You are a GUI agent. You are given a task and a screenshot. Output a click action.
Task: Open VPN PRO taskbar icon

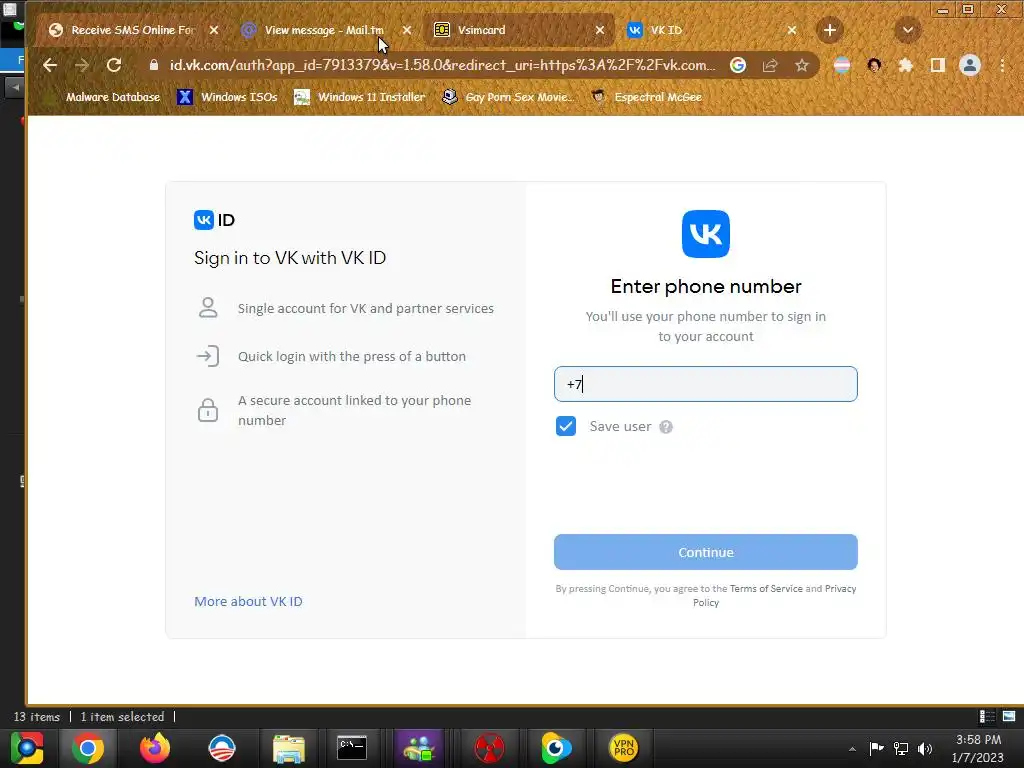click(624, 748)
